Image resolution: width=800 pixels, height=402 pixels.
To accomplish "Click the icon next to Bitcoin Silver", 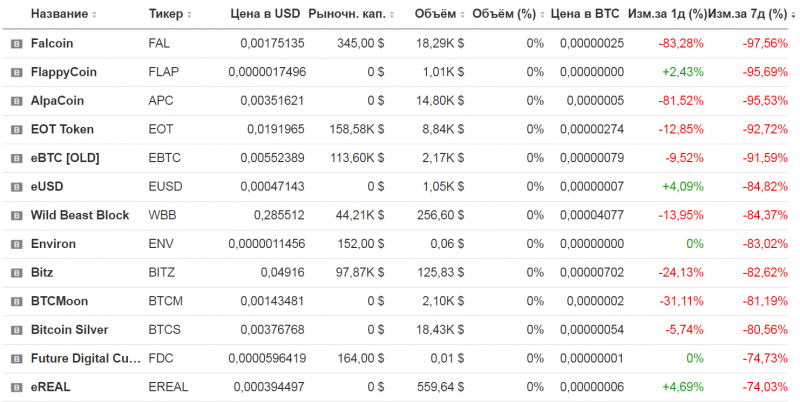I will pyautogui.click(x=16, y=330).
